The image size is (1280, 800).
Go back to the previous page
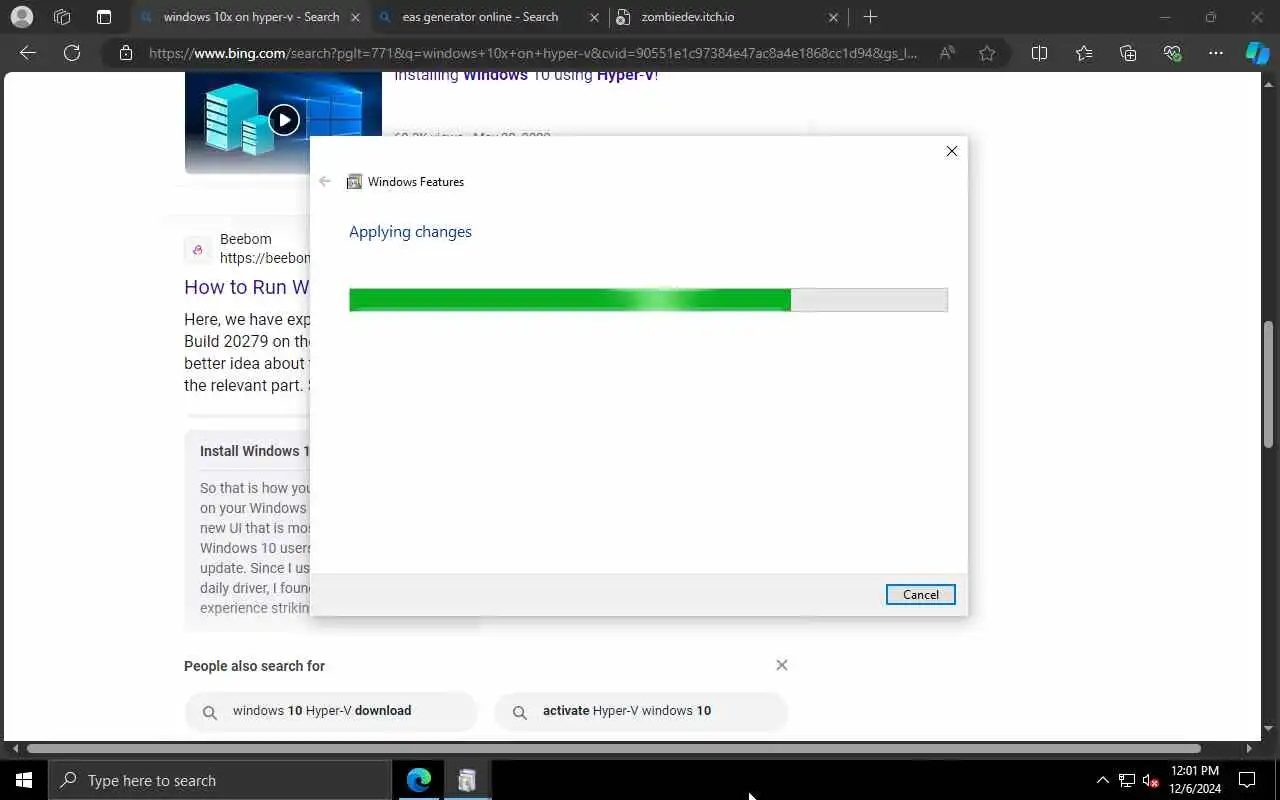tap(28, 53)
